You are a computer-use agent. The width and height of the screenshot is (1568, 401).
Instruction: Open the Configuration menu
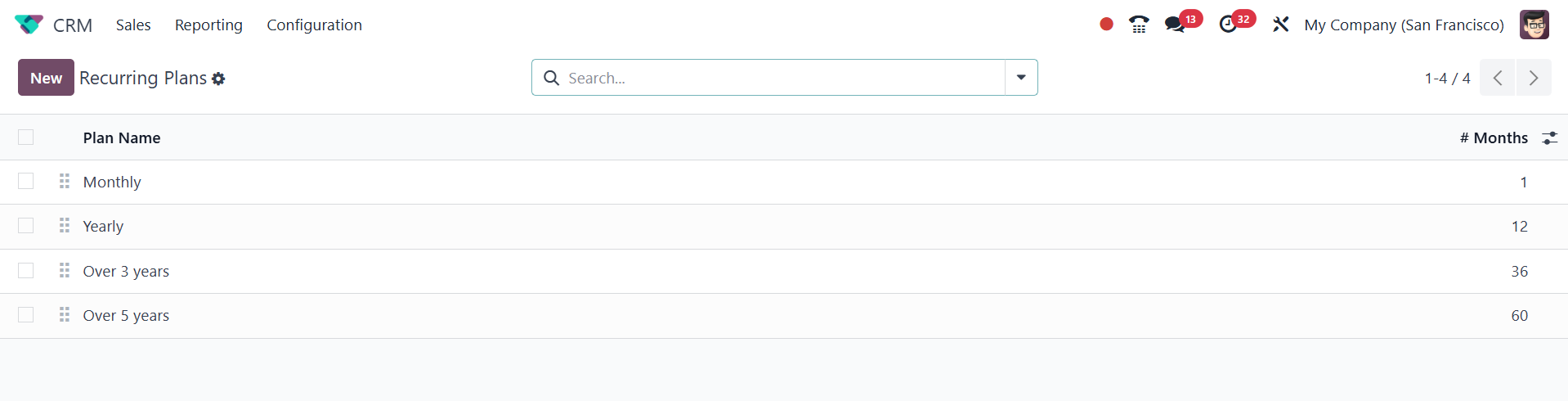coord(314,25)
